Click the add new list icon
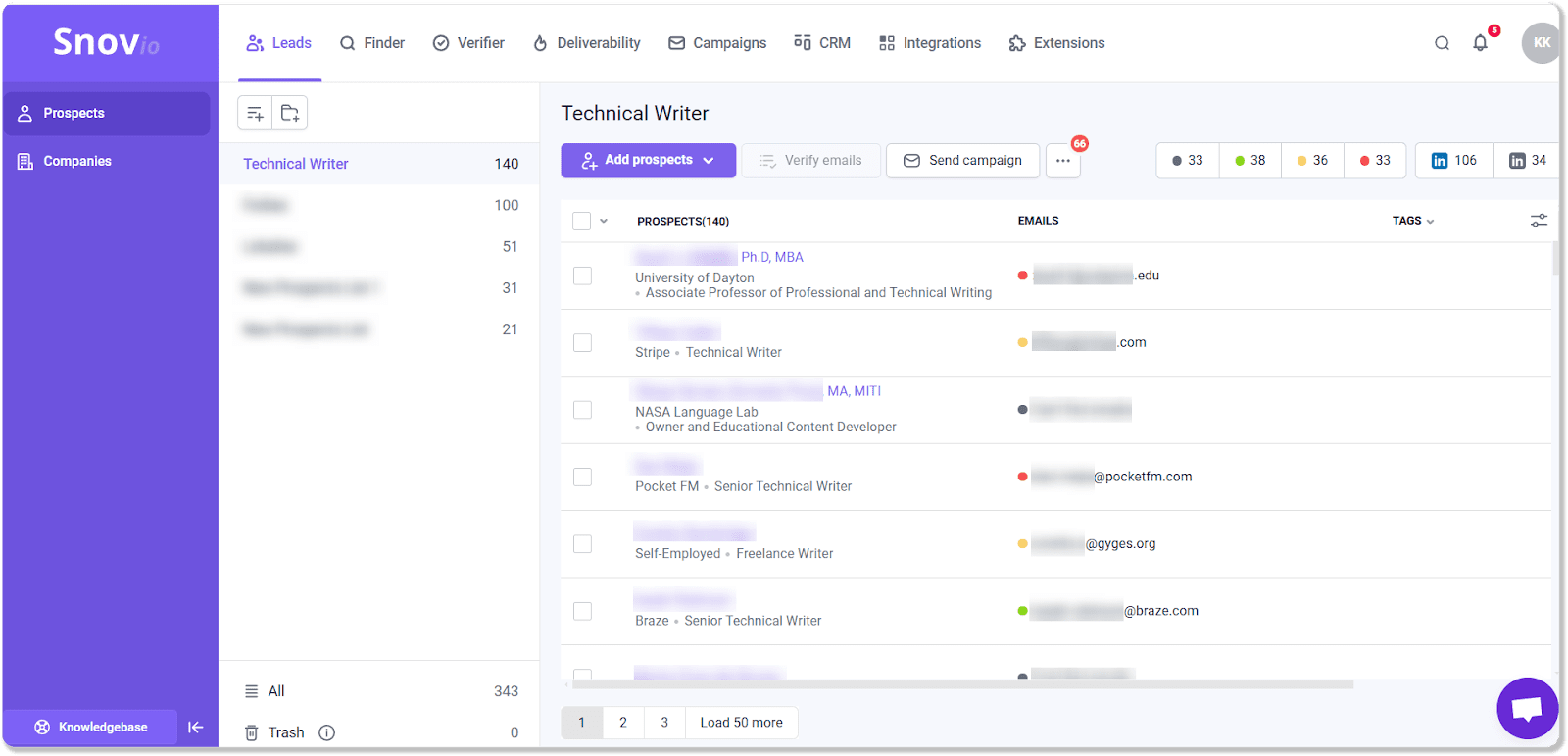Viewport: 1568px width, 756px height. pyautogui.click(x=255, y=114)
